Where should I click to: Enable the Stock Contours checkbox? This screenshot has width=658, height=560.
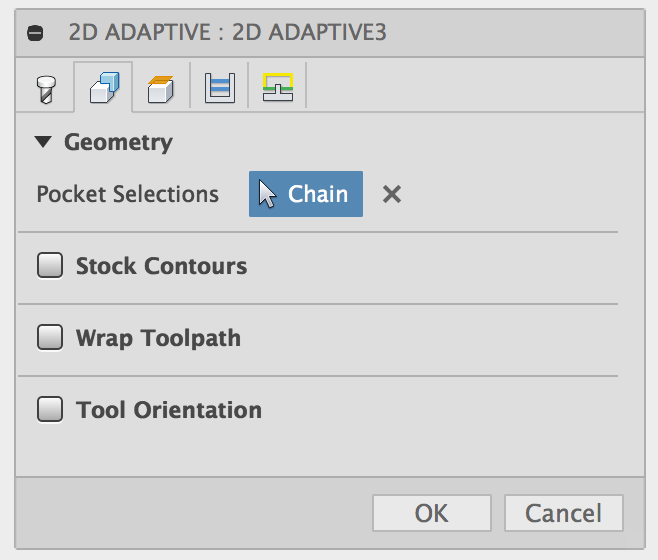(49, 266)
